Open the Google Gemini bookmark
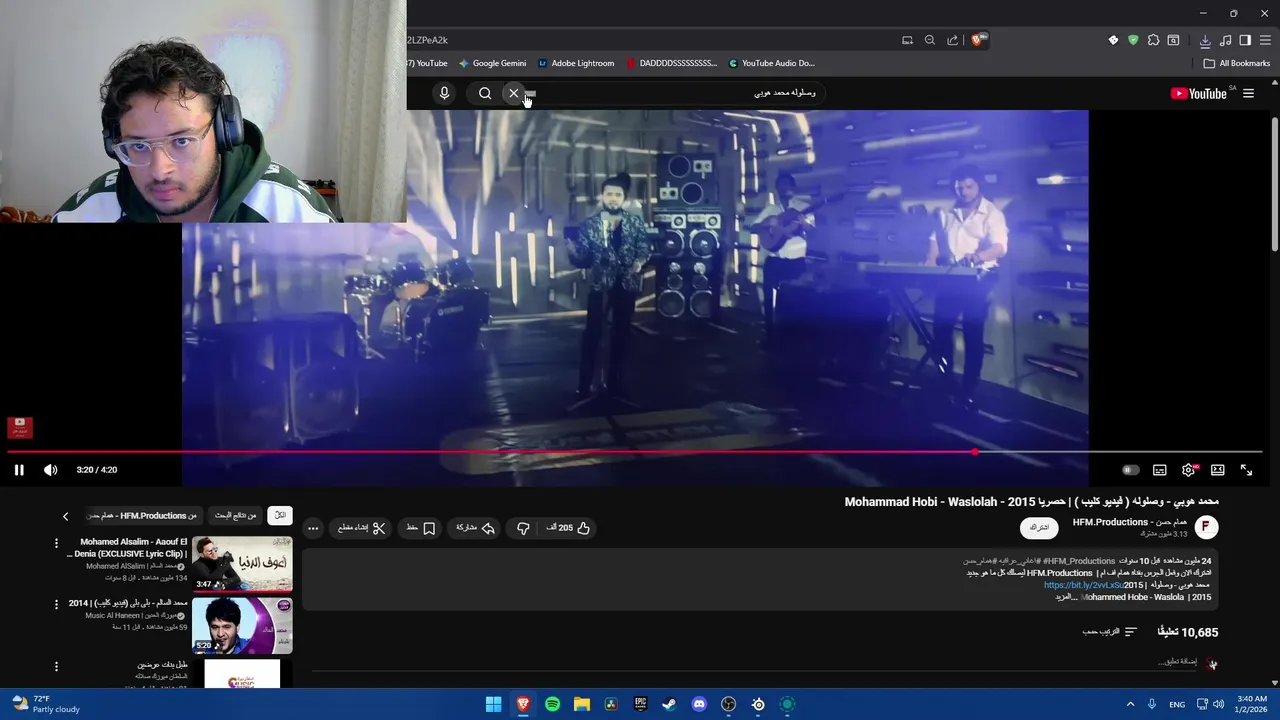Image resolution: width=1280 pixels, height=720 pixels. click(x=492, y=63)
